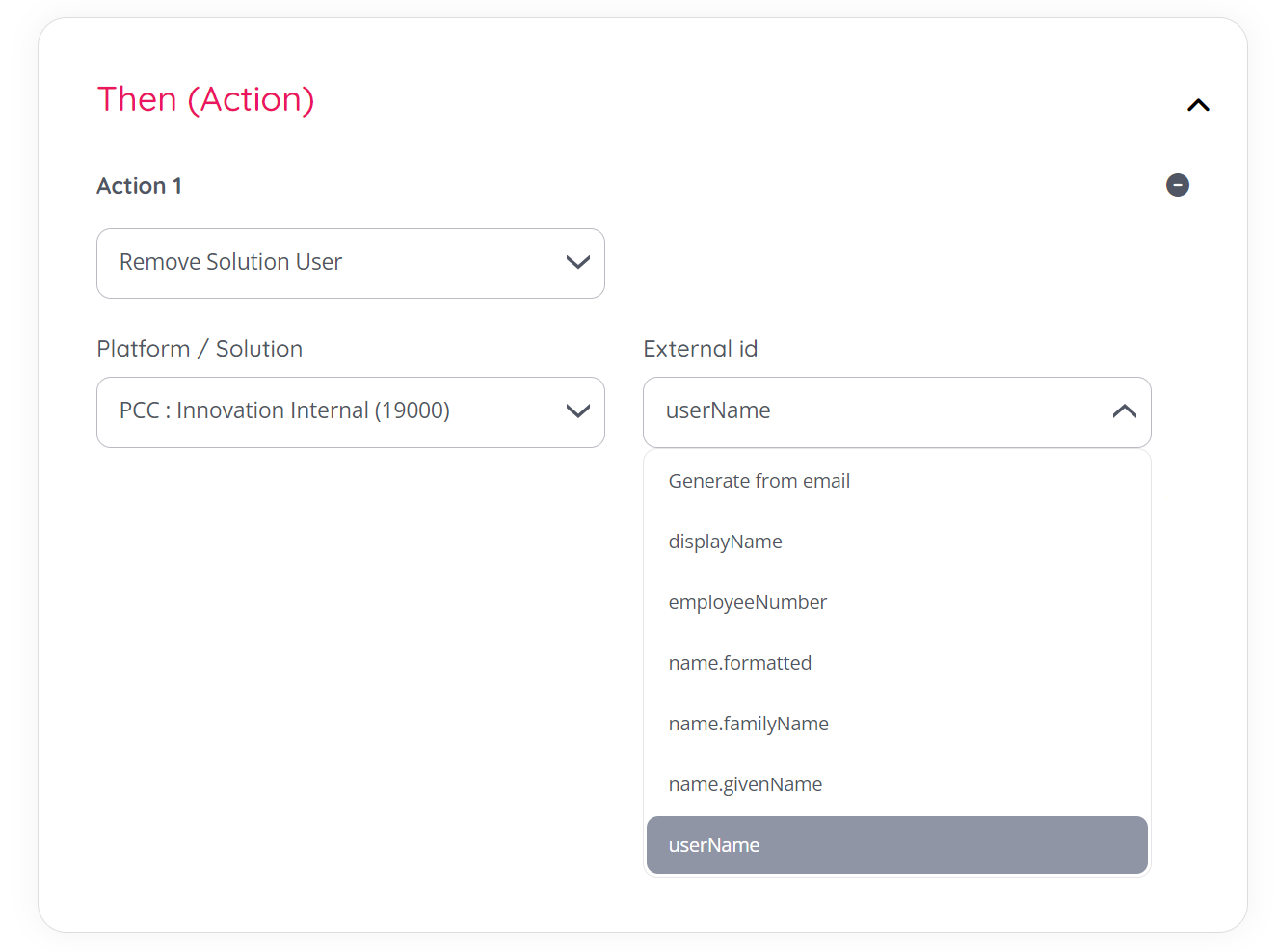Click the arrow in Remove Solution User field
Image resolution: width=1278 pixels, height=952 pixels.
coord(578,263)
